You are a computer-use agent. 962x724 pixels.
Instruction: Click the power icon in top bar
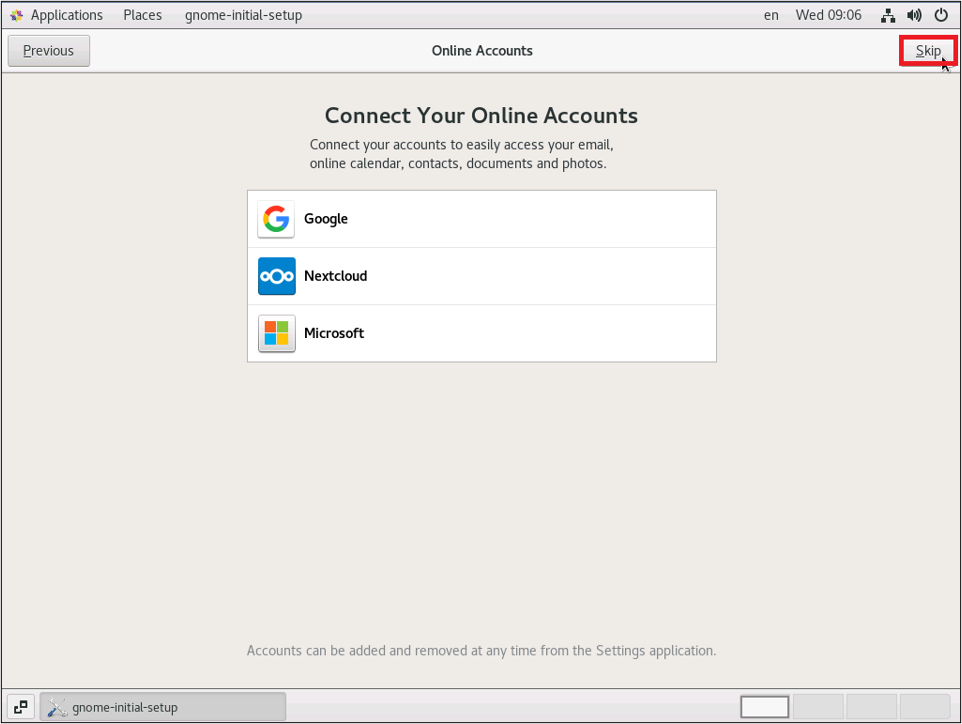941,15
